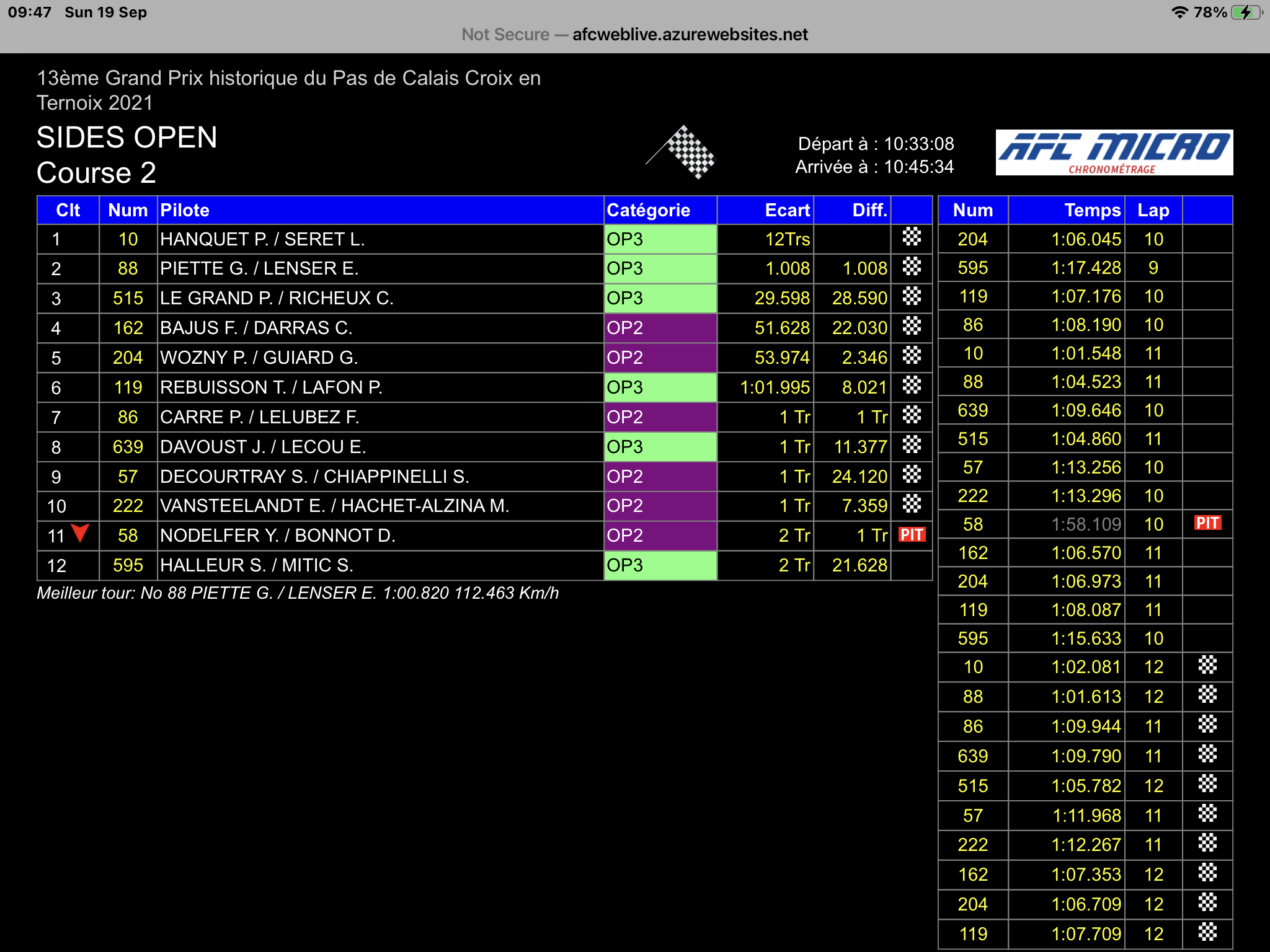Click the finish flag icon in PIETTE row
The image size is (1270, 952).
[x=912, y=267]
